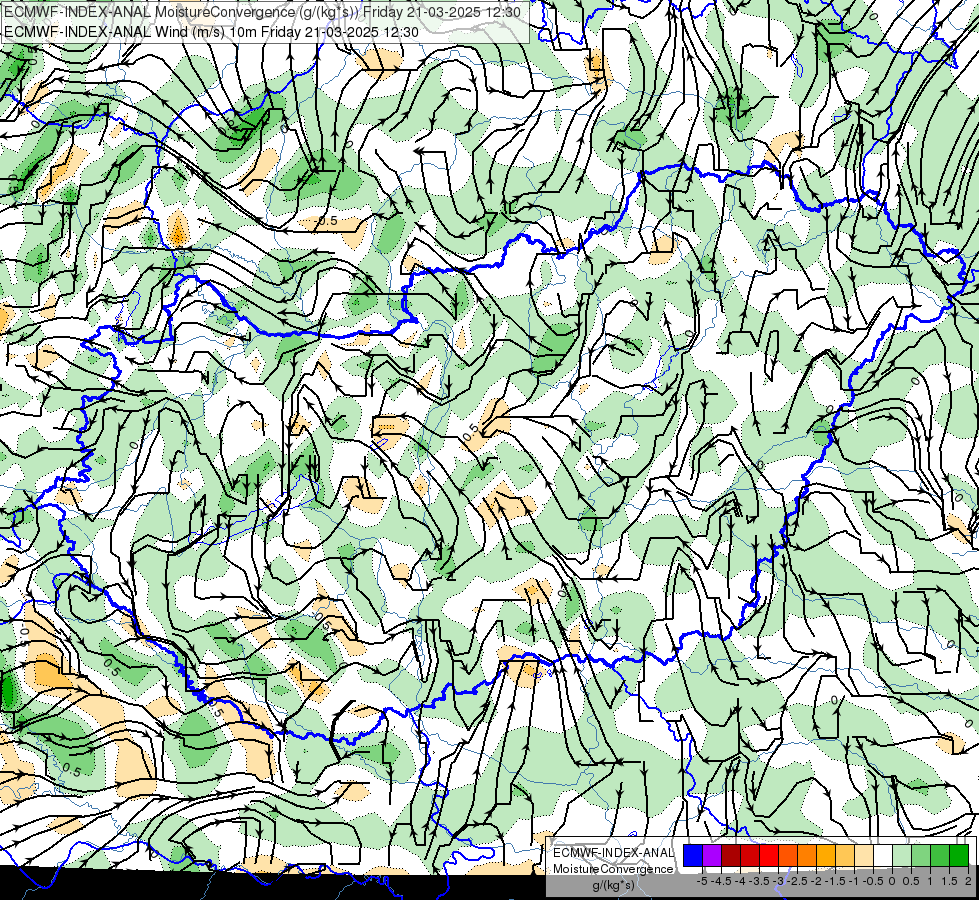Pick the red swatch between -4 and -3.5
This screenshot has width=979, height=900.
pos(750,855)
